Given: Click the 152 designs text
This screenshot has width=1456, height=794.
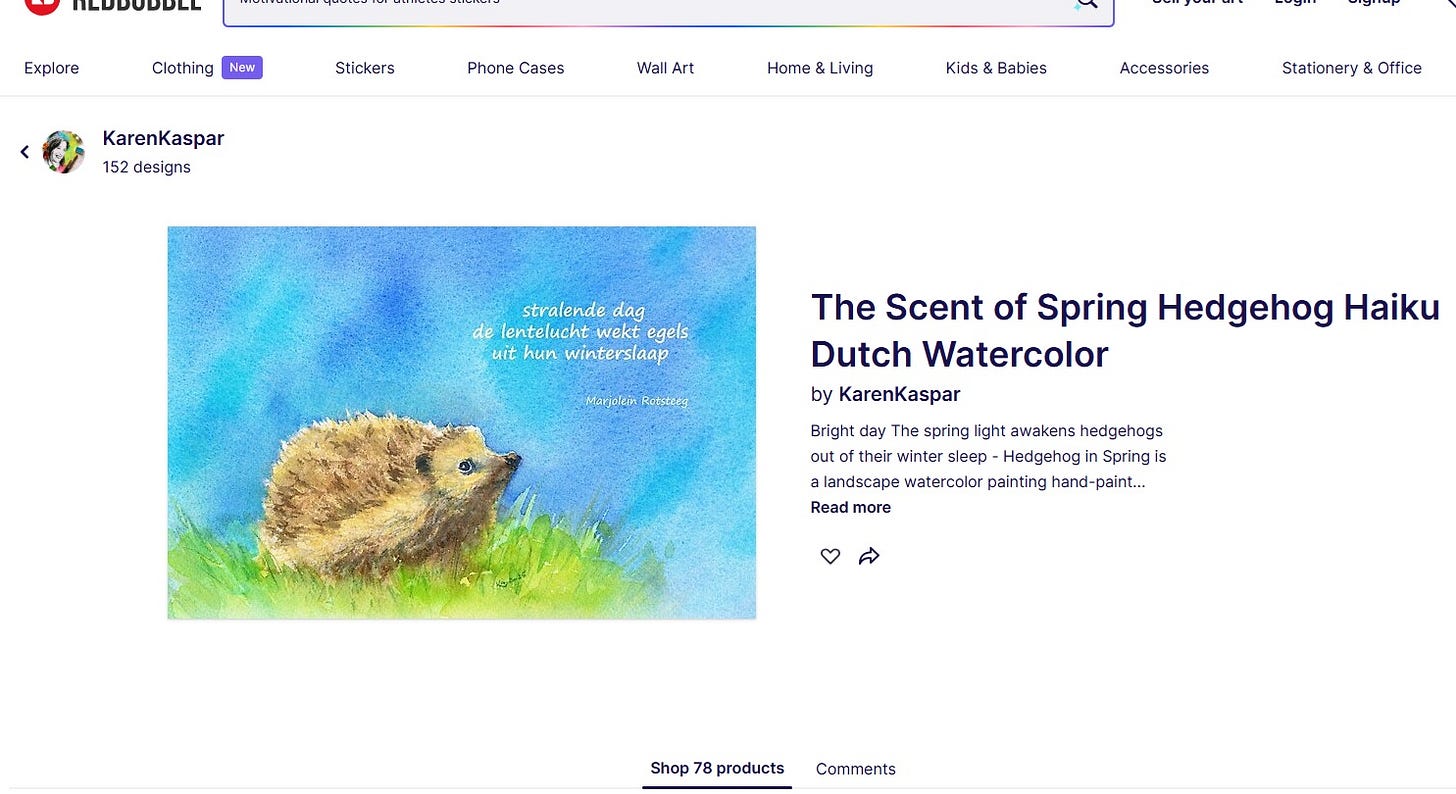Looking at the screenshot, I should point(146,167).
